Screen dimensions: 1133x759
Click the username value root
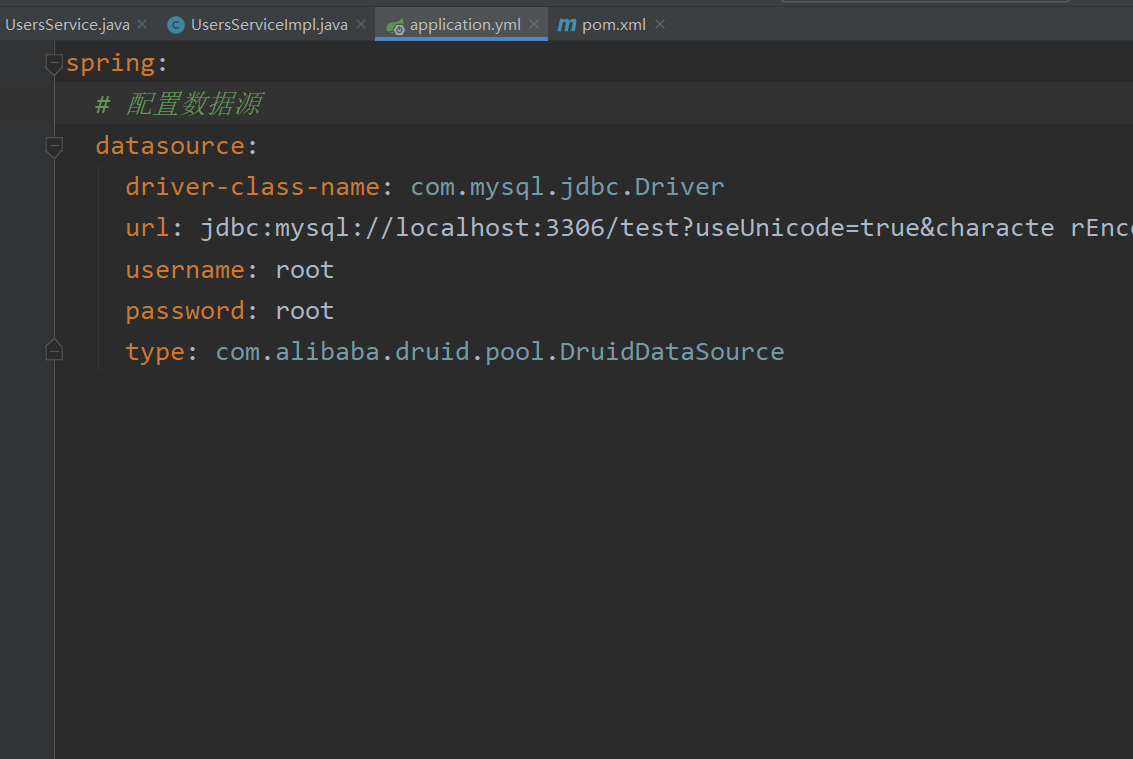coord(304,270)
